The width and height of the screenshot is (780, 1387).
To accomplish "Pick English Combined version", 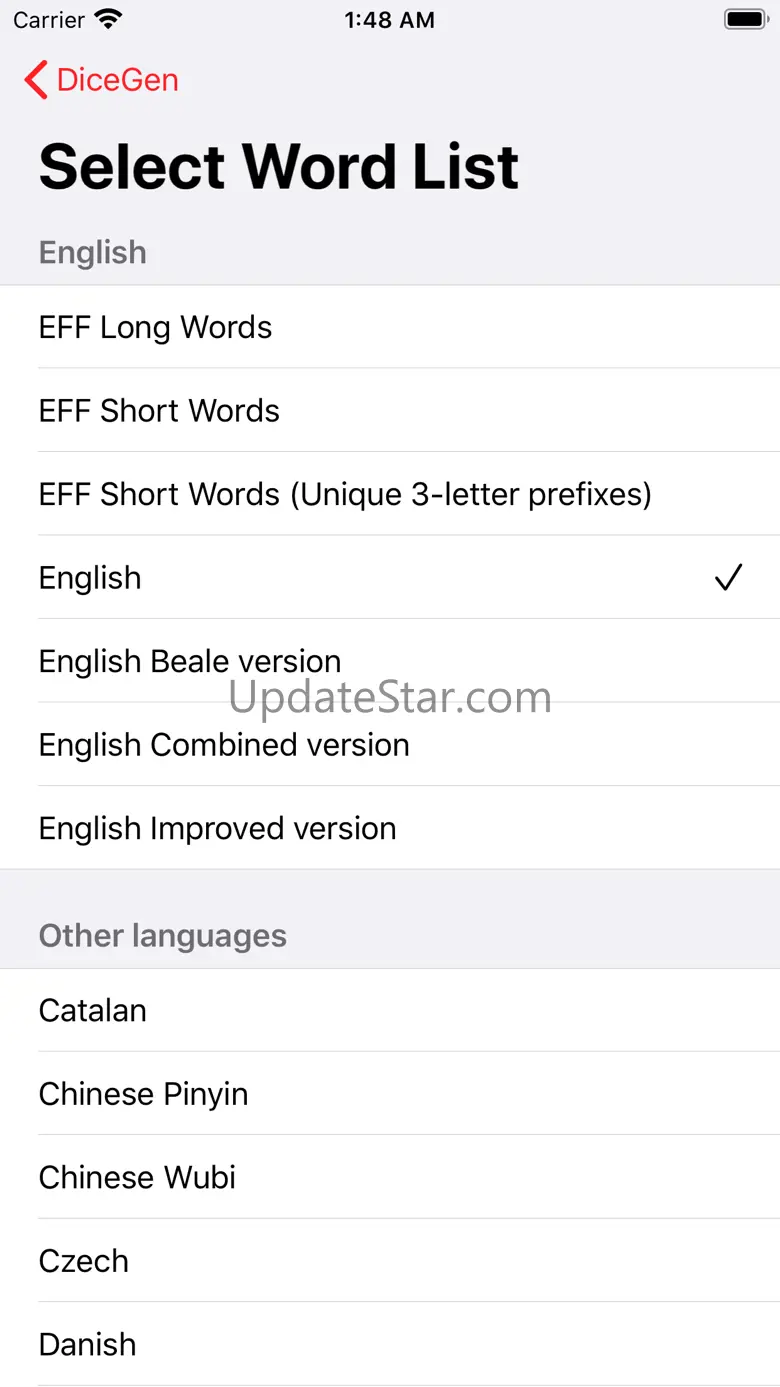I will click(390, 744).
